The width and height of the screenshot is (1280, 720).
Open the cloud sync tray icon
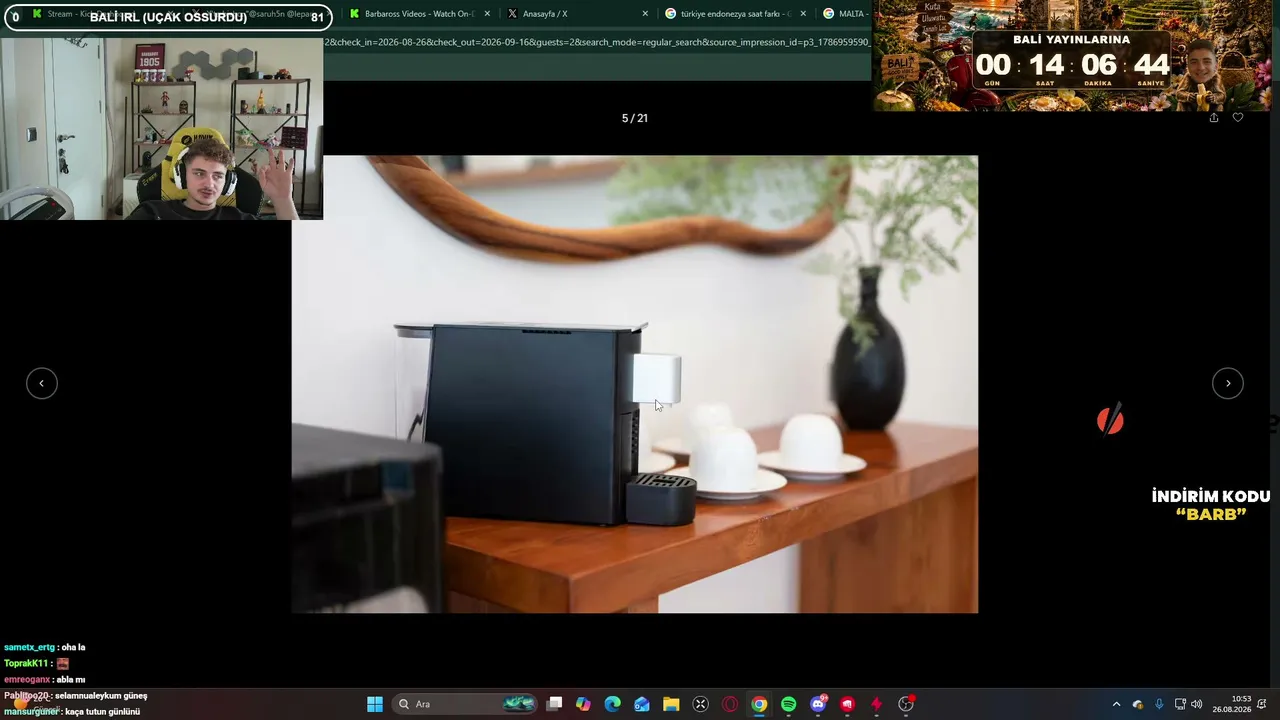tap(1137, 704)
